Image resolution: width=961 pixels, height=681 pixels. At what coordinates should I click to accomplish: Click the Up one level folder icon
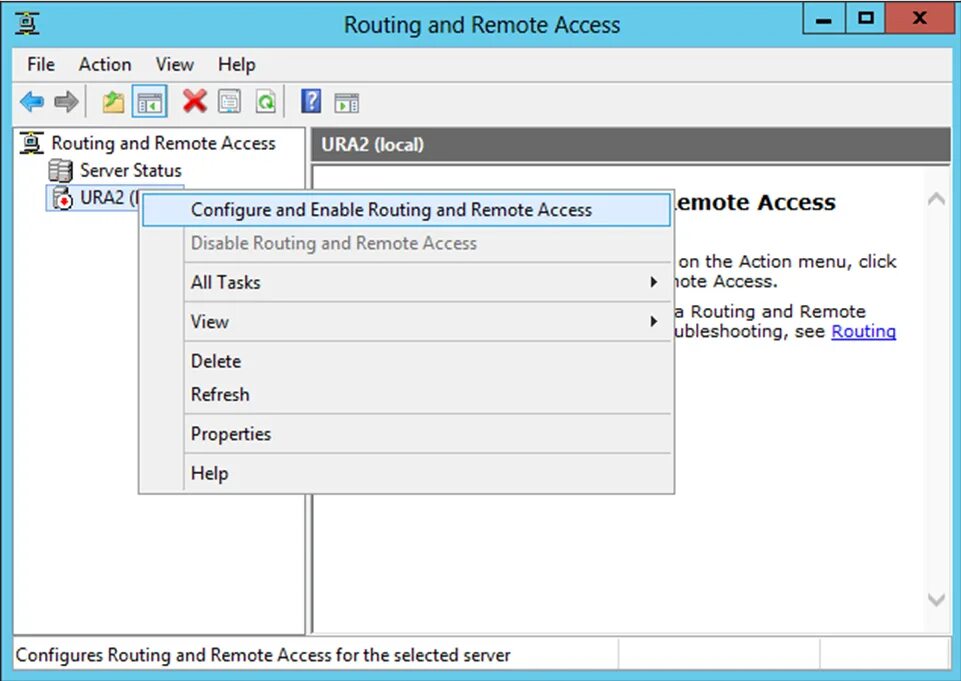113,101
